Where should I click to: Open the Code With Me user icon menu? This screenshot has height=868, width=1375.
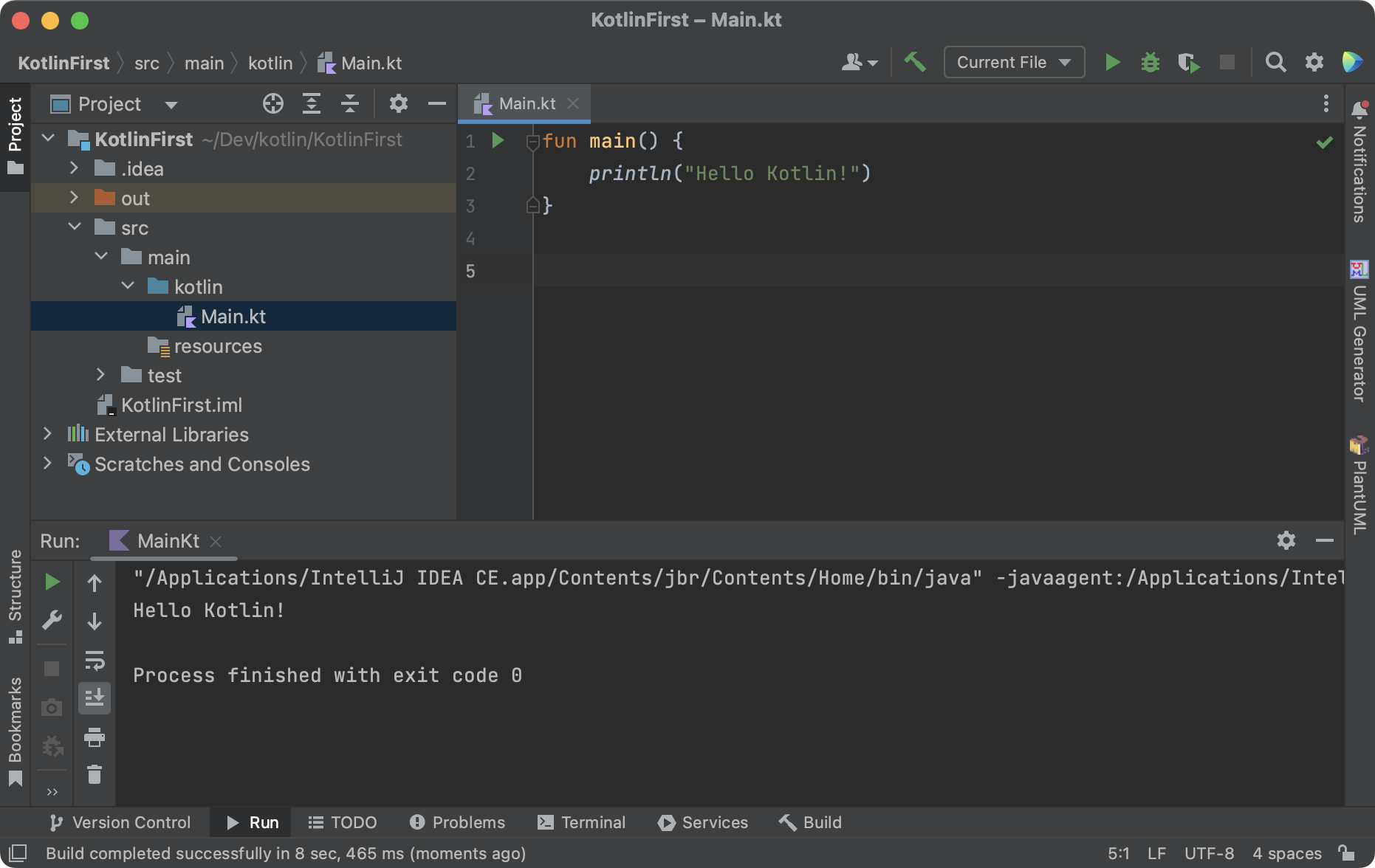pos(860,62)
